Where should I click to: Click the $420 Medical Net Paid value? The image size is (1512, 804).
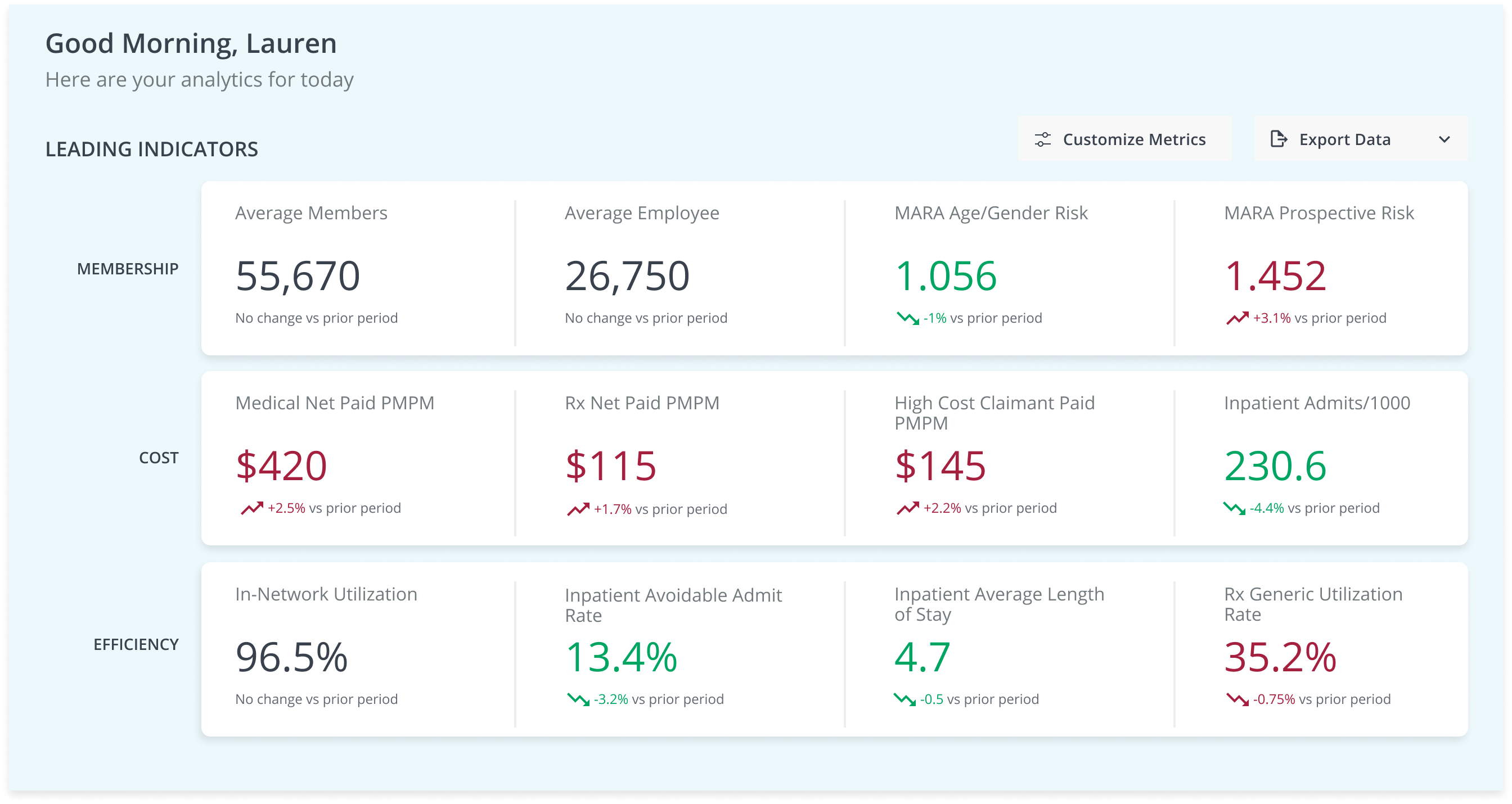coord(281,466)
